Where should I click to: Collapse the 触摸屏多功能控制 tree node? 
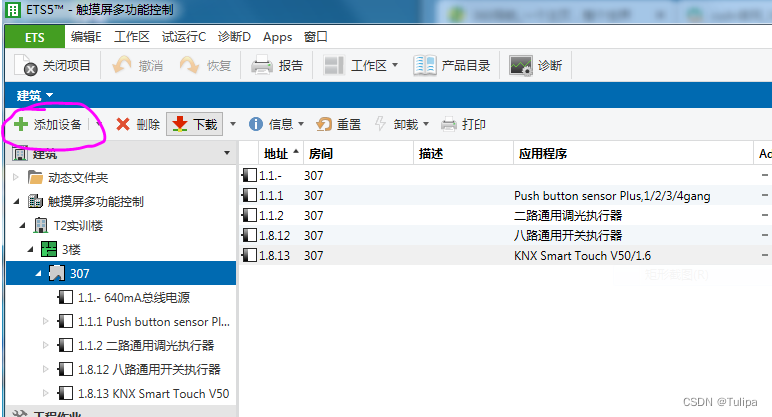coord(16,201)
